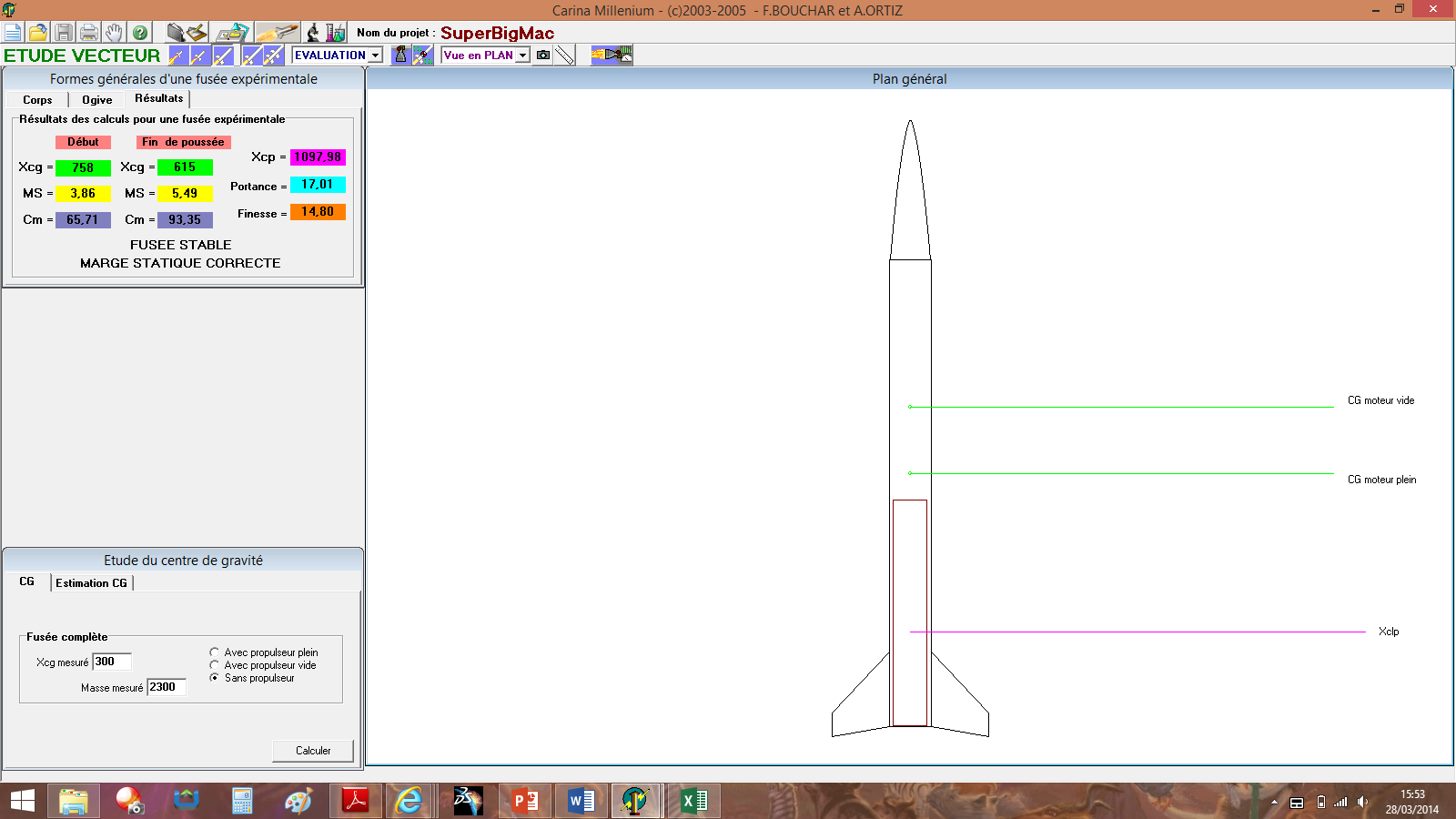Click the Xcg mesuré input field
The height and width of the screenshot is (819, 1456).
coord(112,662)
